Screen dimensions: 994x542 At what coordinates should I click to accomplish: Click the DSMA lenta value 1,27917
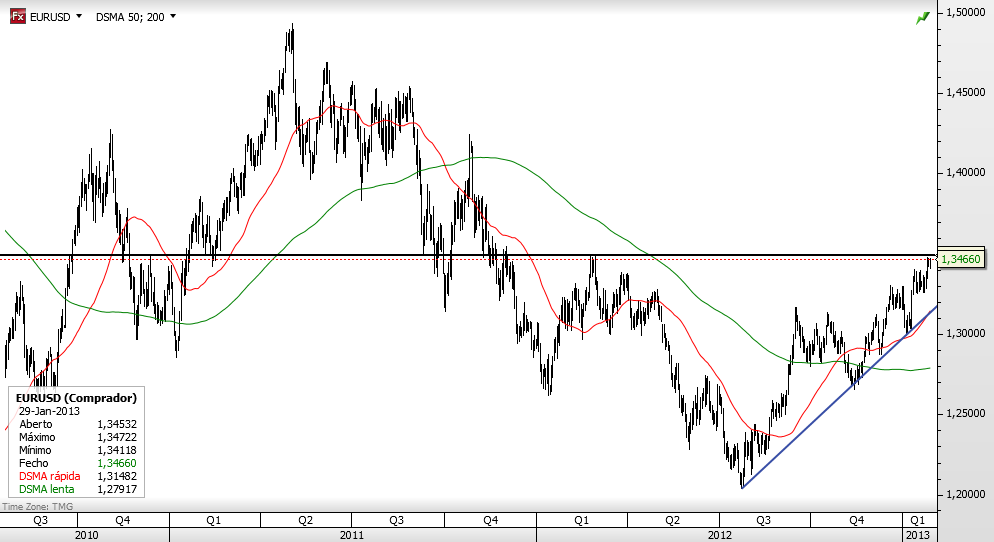click(x=117, y=489)
